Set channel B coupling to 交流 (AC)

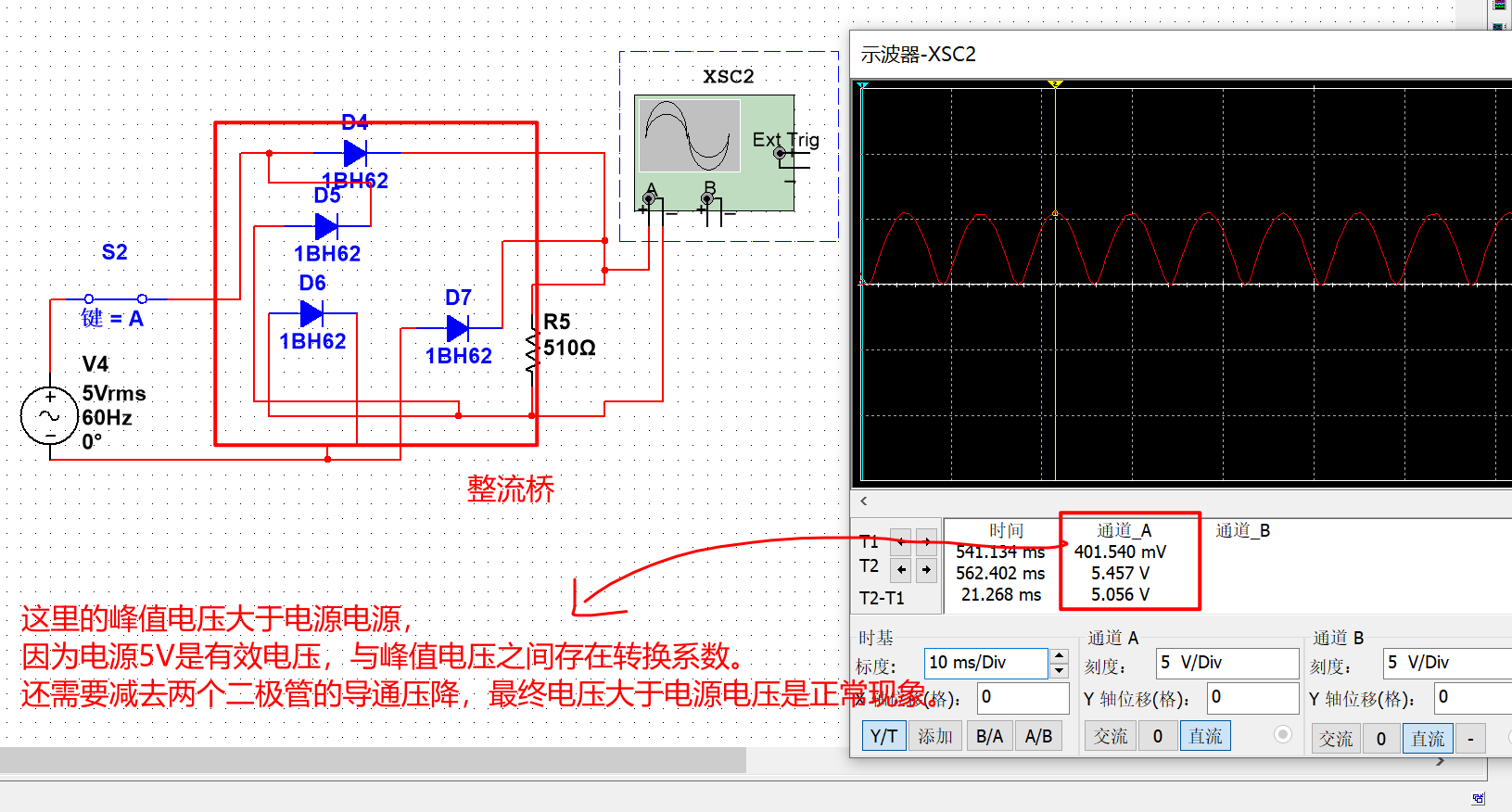coord(1336,739)
